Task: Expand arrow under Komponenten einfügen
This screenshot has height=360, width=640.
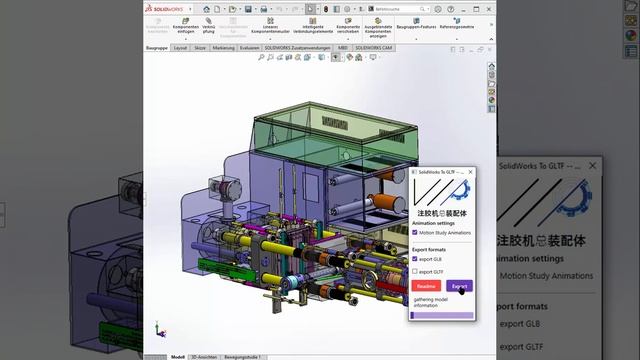Action: (186, 39)
